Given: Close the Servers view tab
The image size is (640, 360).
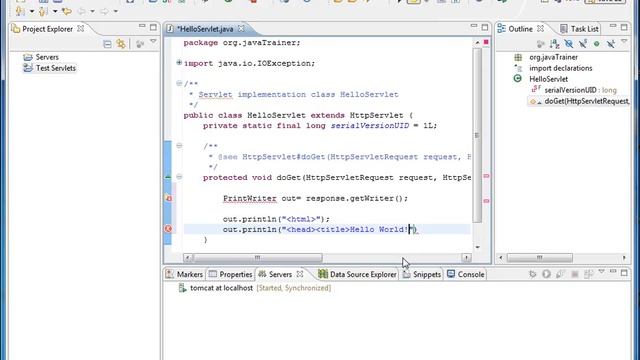Looking at the screenshot, I should (x=300, y=274).
